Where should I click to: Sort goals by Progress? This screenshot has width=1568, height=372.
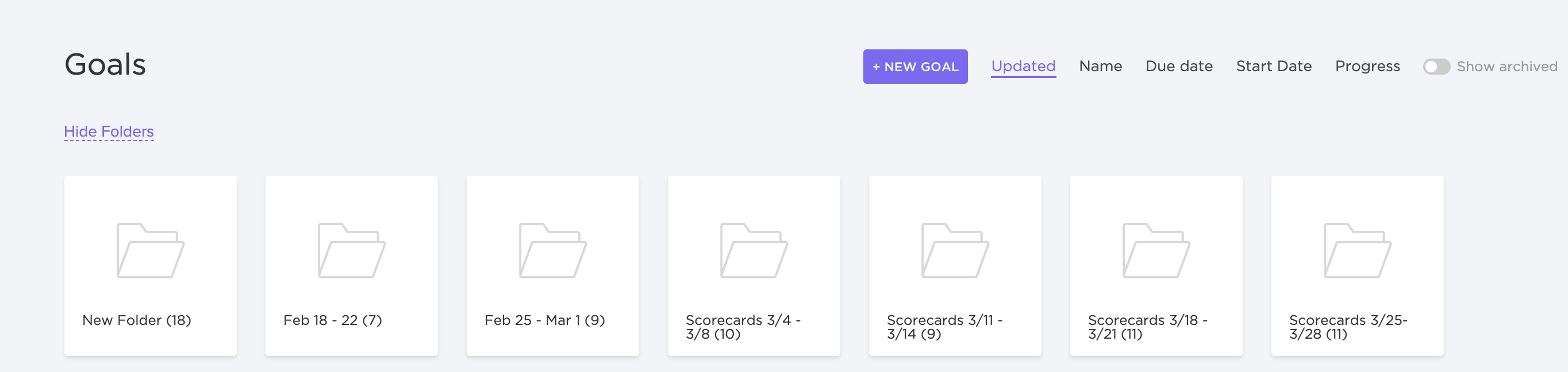pos(1367,66)
